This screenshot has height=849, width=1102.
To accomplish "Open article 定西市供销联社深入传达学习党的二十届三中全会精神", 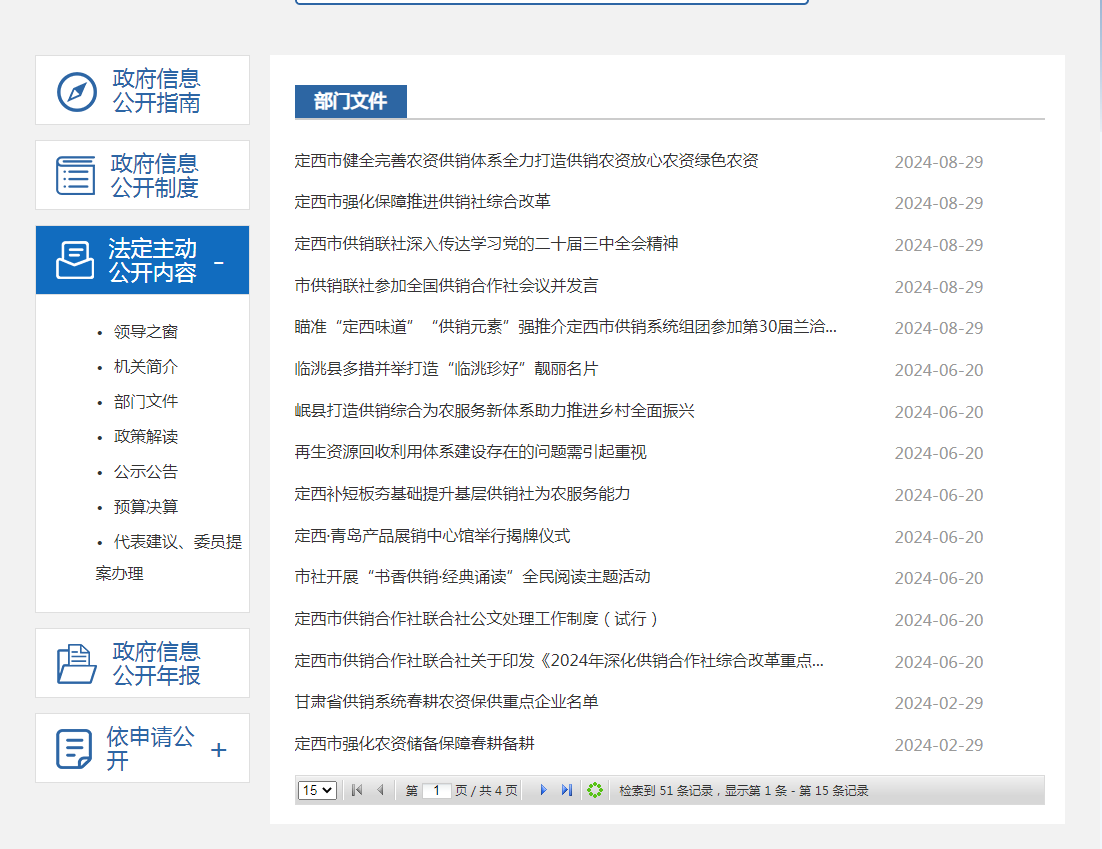I will coord(486,244).
